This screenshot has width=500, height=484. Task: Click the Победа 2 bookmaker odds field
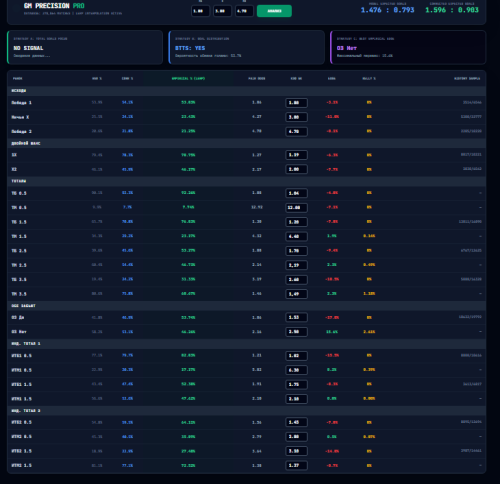tap(296, 131)
